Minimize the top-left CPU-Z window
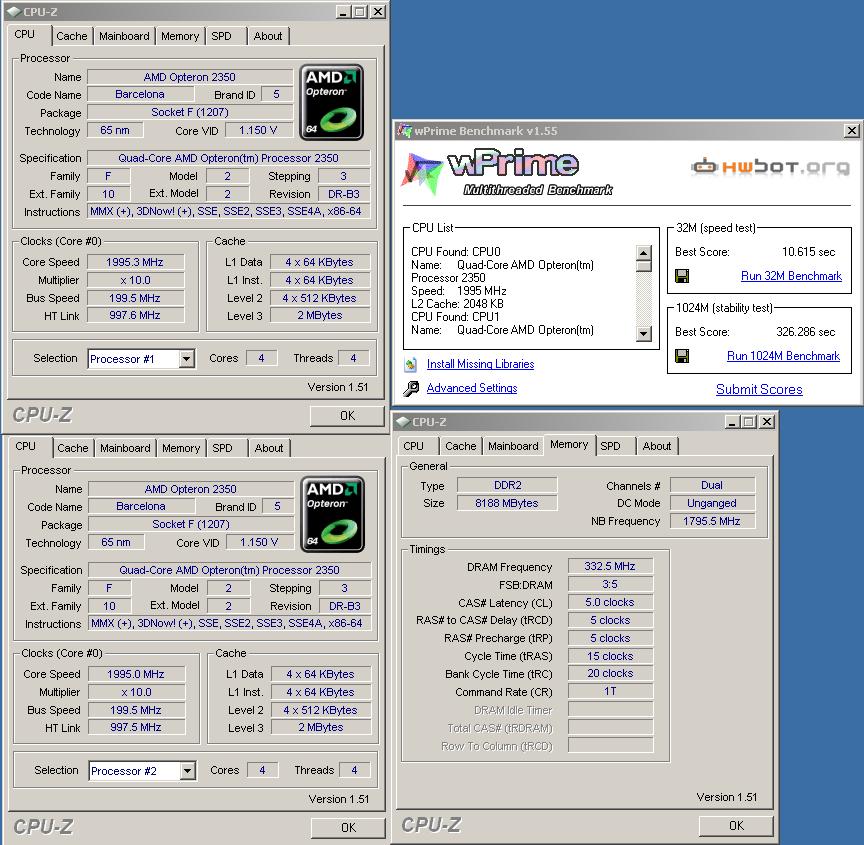The width and height of the screenshot is (864, 845). [342, 12]
